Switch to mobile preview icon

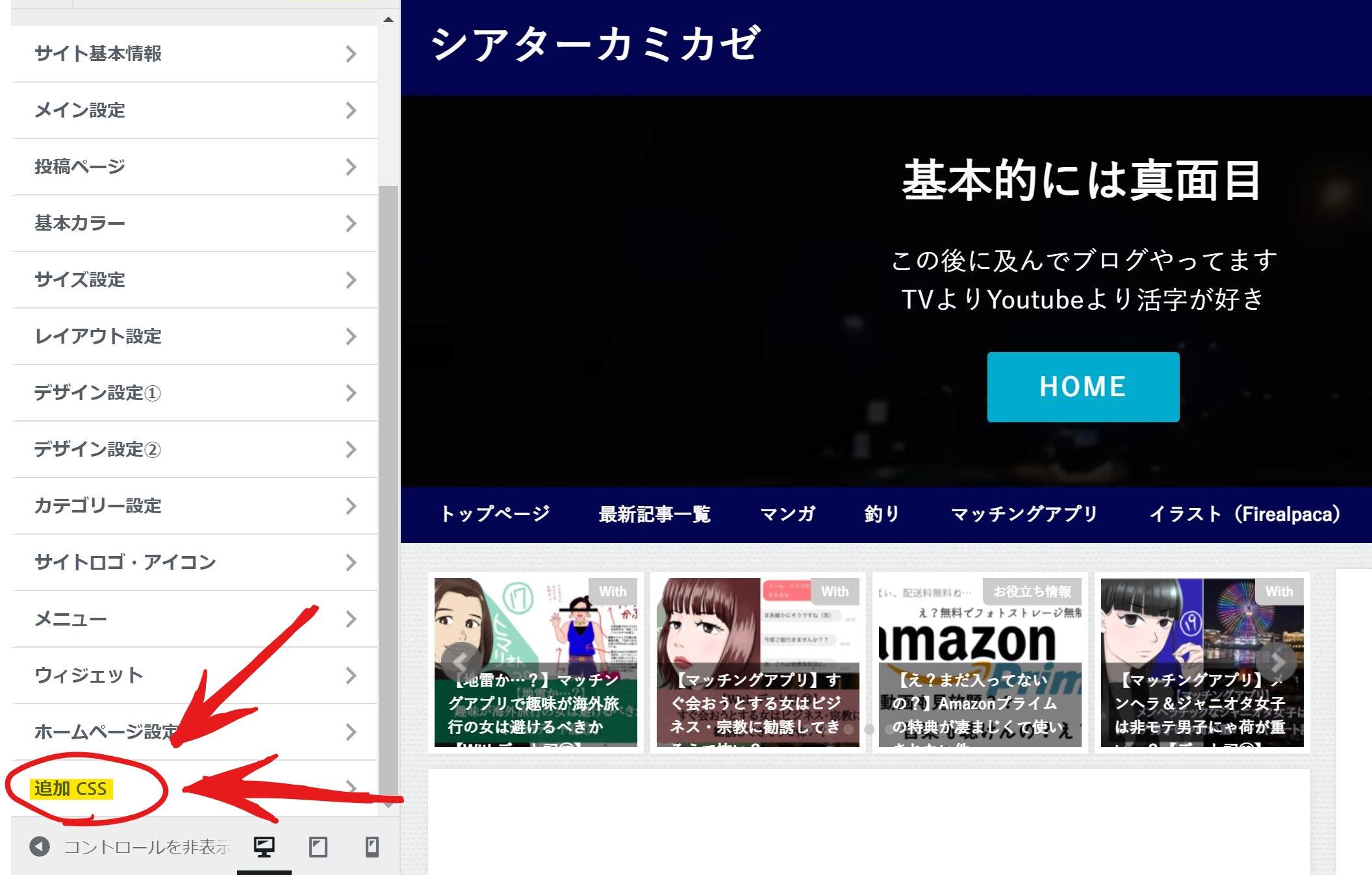coord(372,846)
